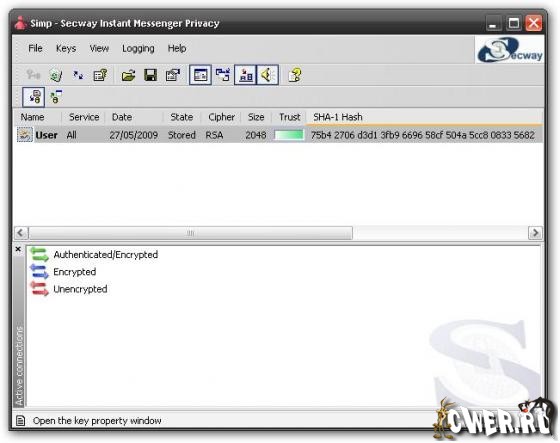Select the key named User

coord(46,135)
